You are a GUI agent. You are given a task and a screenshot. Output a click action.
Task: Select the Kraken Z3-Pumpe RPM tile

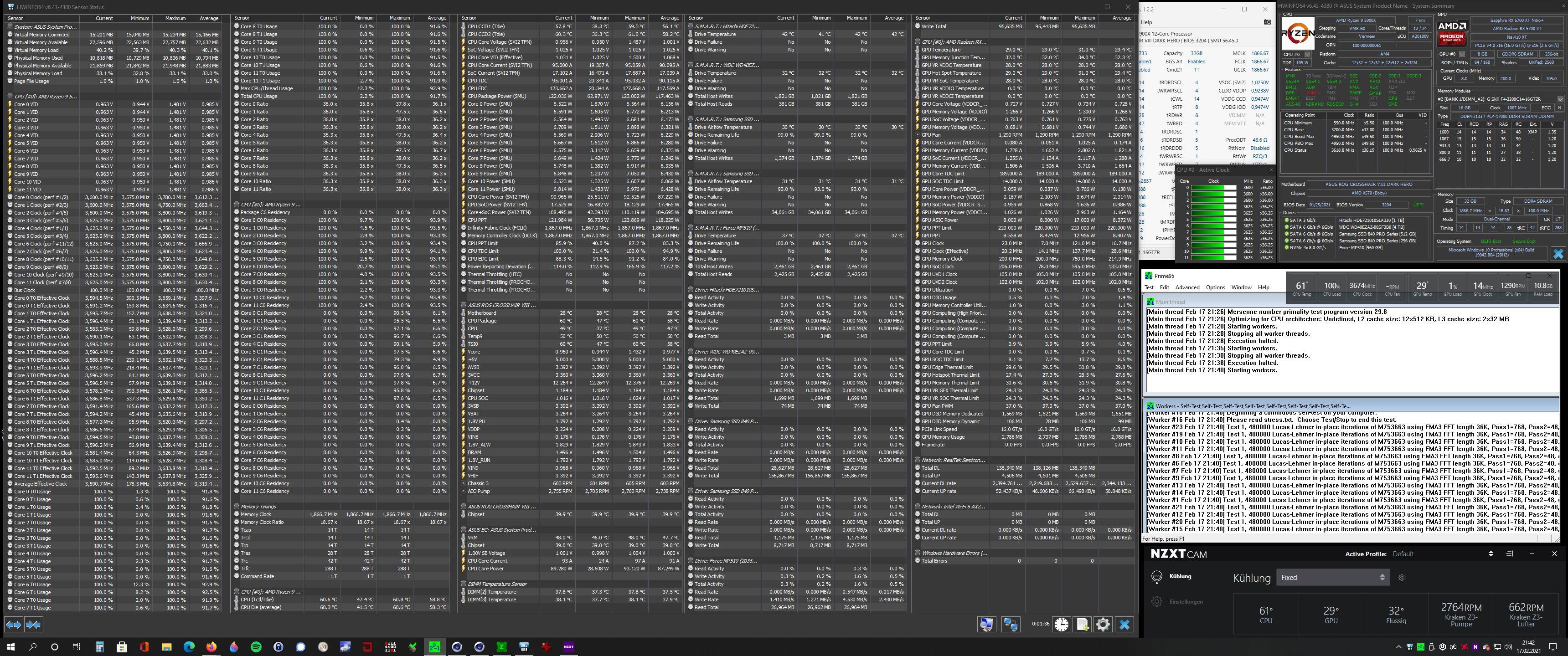1461,615
